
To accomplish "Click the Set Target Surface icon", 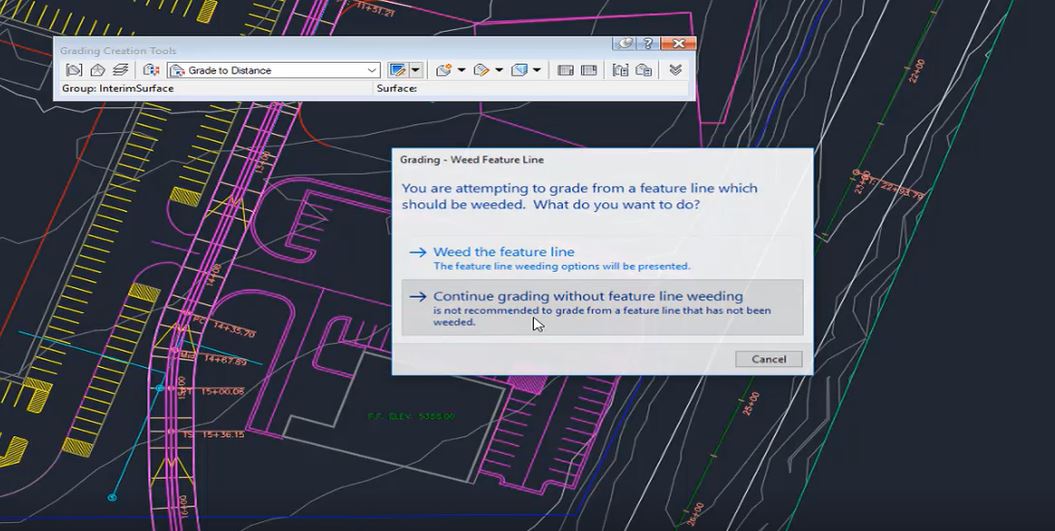I will 98,70.
